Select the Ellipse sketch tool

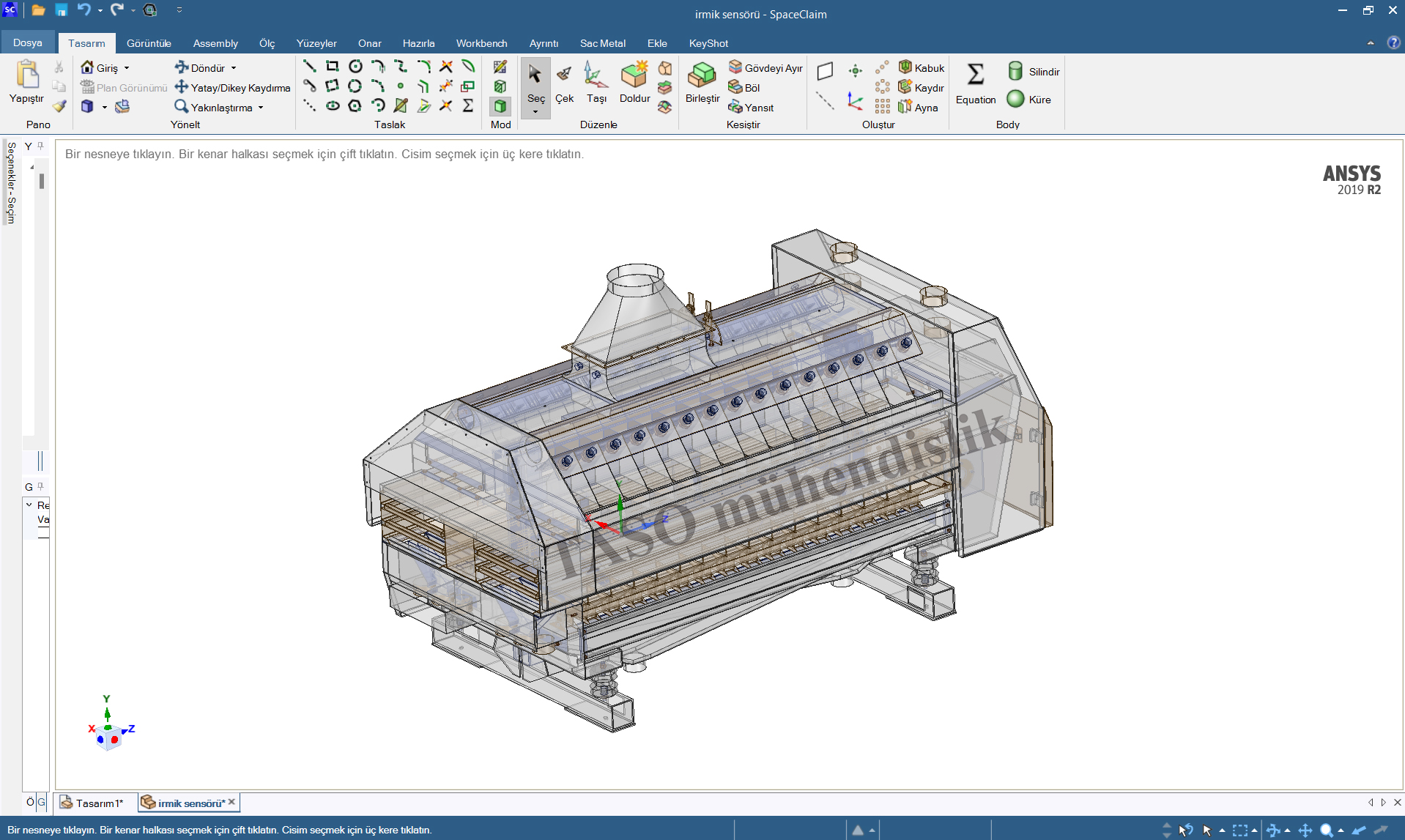(333, 106)
